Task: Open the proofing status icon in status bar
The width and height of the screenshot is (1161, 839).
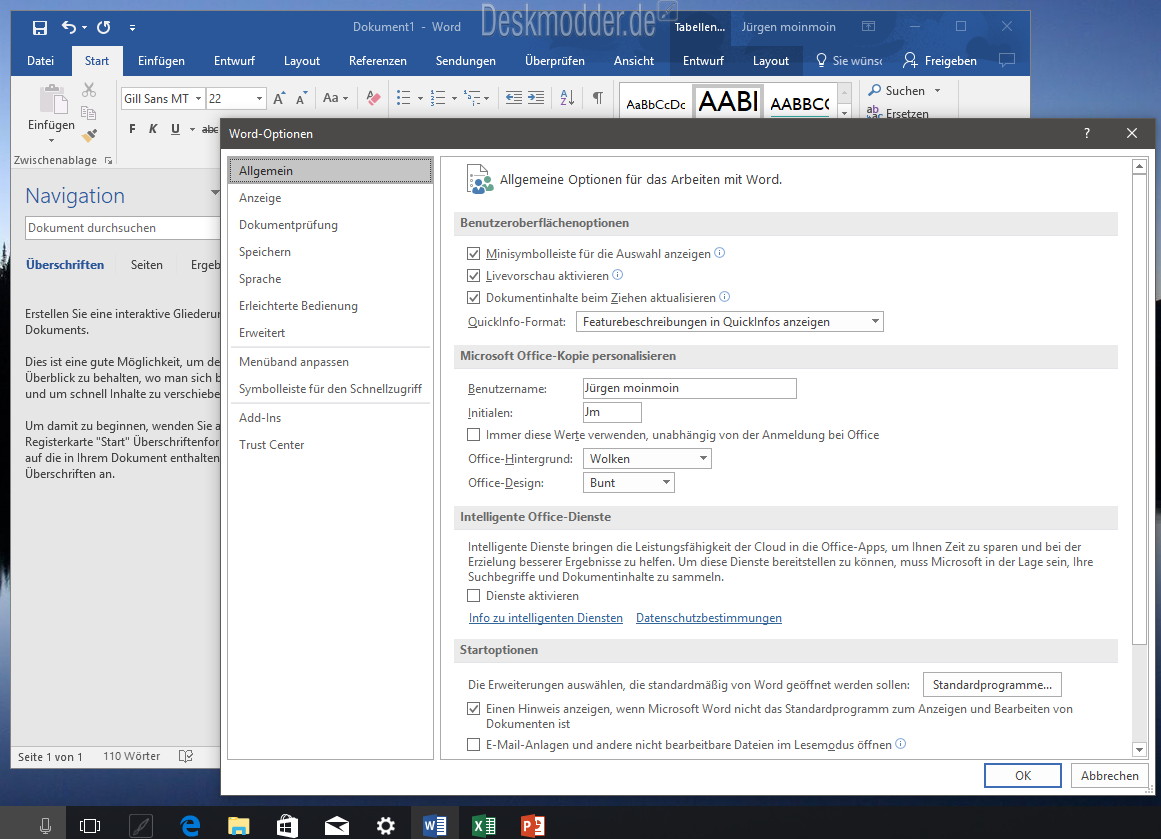Action: pos(186,756)
